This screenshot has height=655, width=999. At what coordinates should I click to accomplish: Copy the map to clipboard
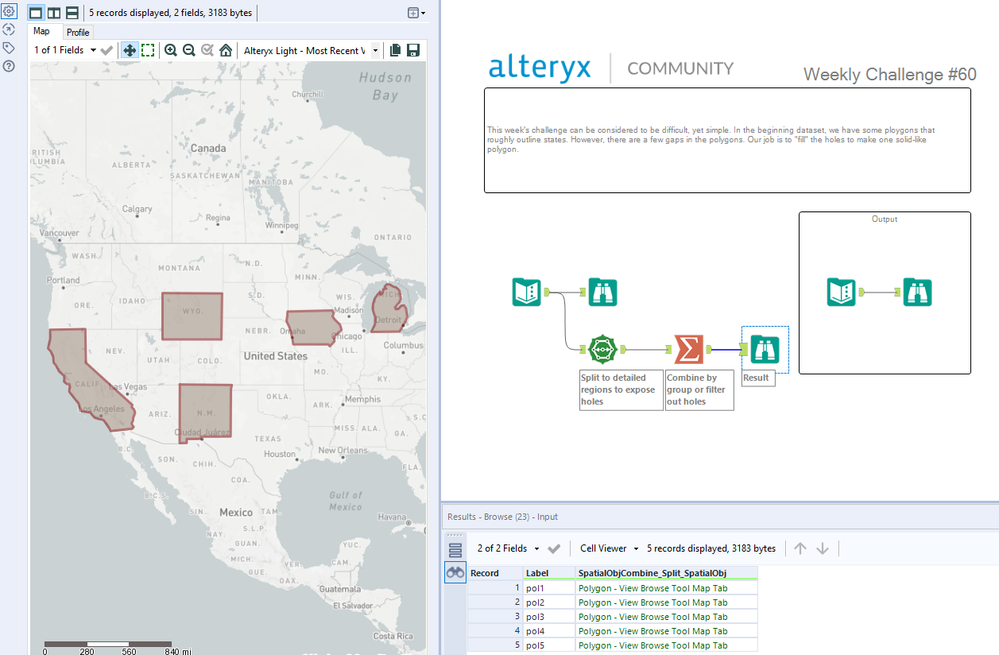click(395, 50)
